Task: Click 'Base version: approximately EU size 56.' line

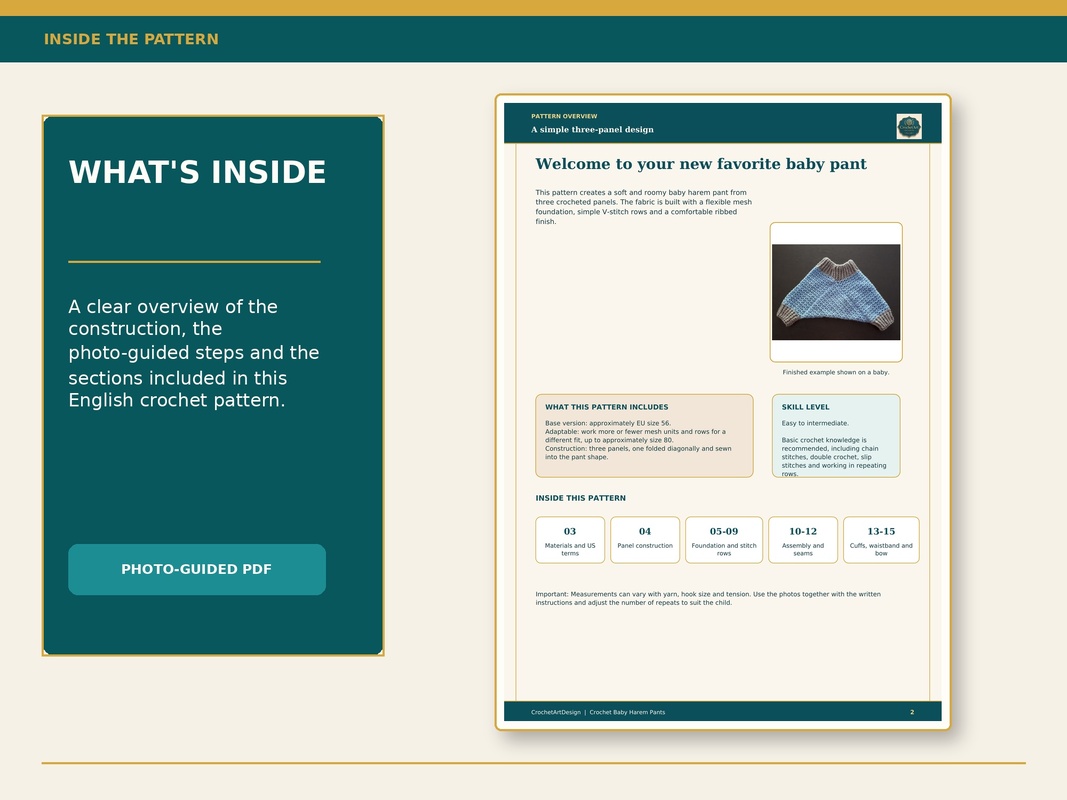Action: (x=608, y=423)
